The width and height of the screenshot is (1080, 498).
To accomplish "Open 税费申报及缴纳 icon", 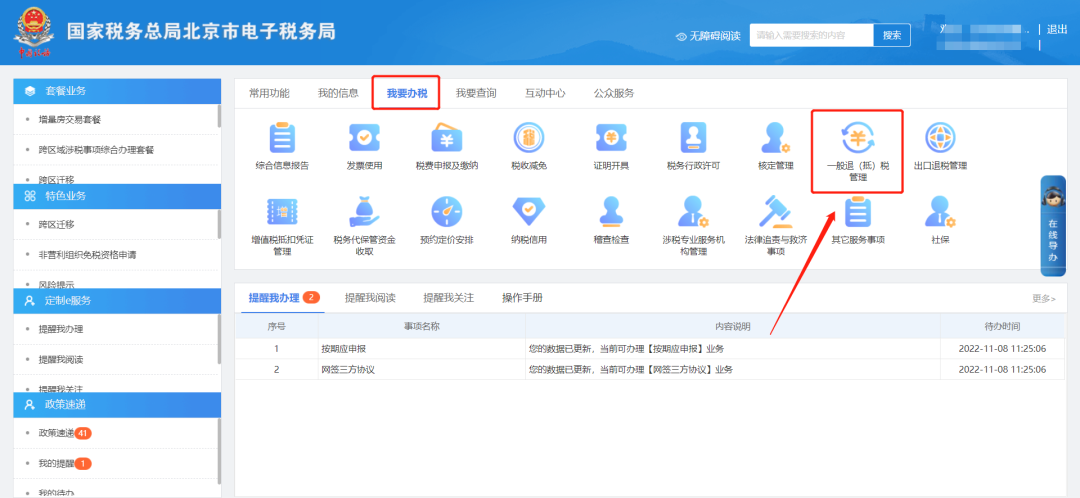I will click(446, 138).
